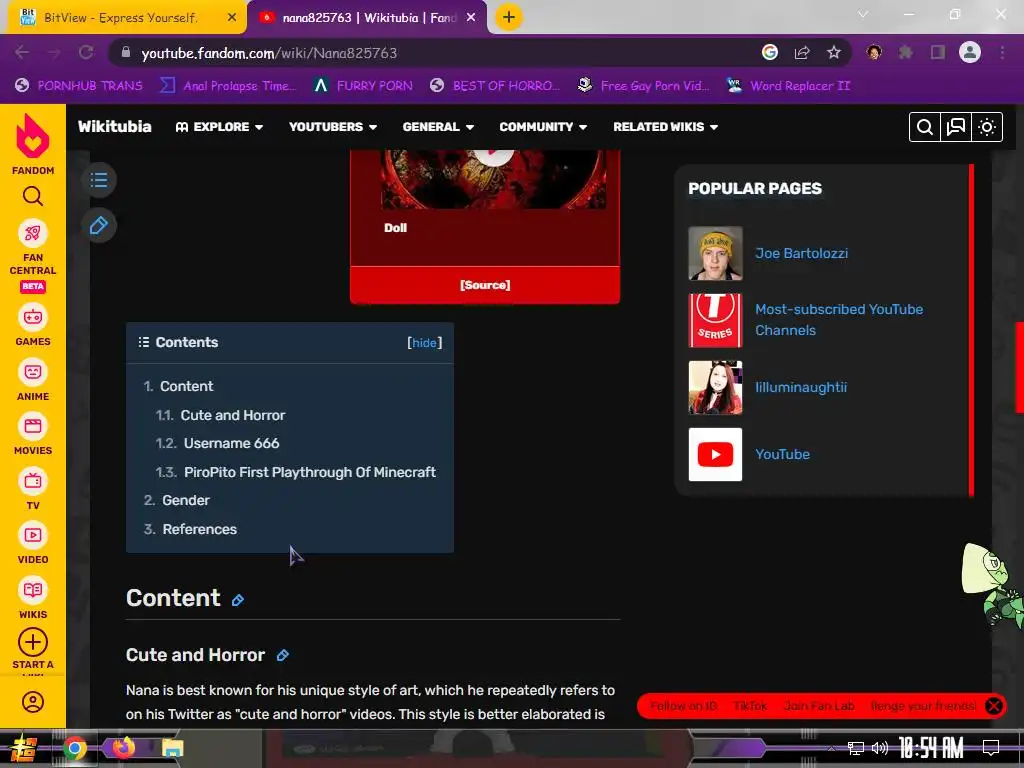Select the Joe Bartolozzi thumbnail
This screenshot has height=768, width=1024.
[715, 253]
